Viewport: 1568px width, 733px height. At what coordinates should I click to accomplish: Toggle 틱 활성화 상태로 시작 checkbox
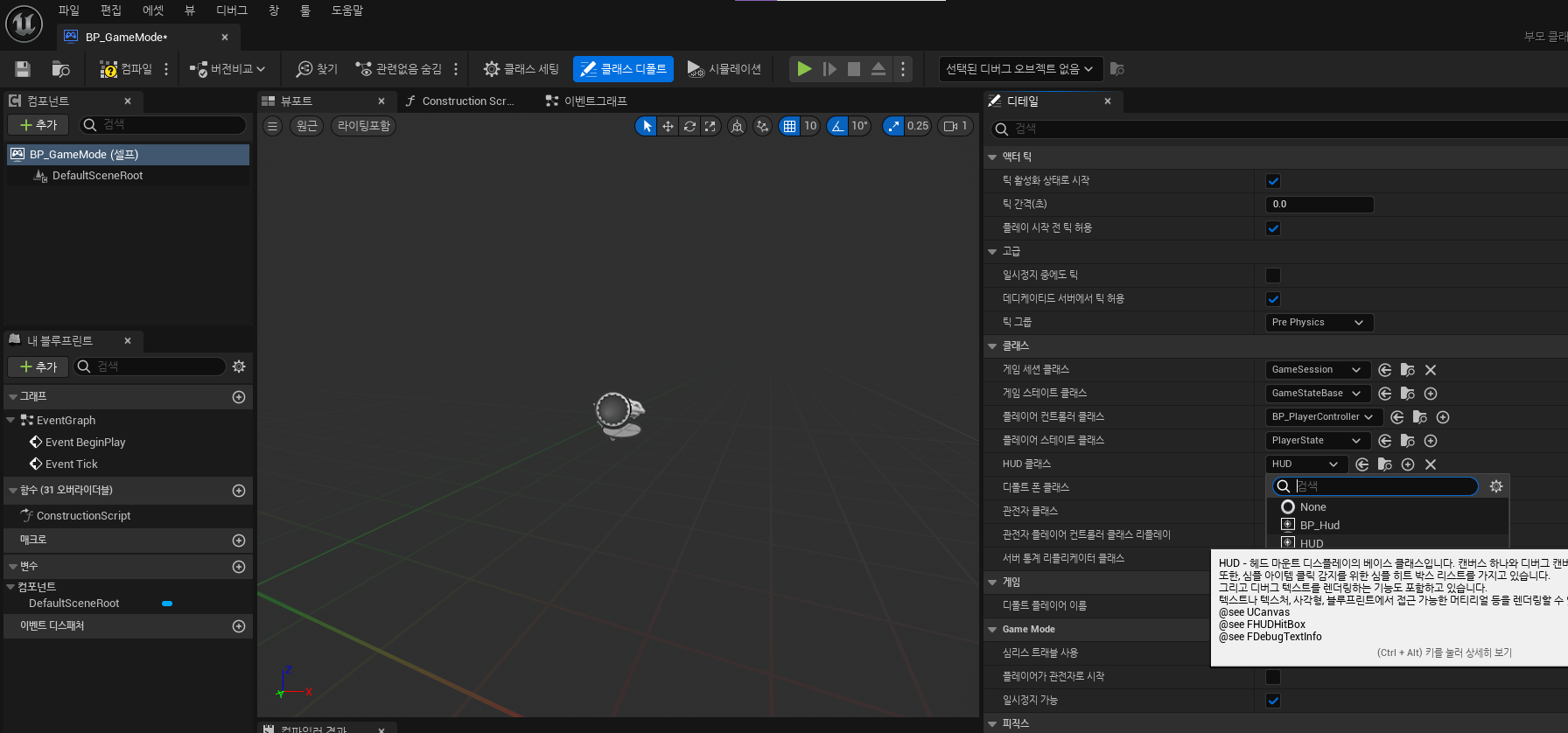click(x=1273, y=181)
